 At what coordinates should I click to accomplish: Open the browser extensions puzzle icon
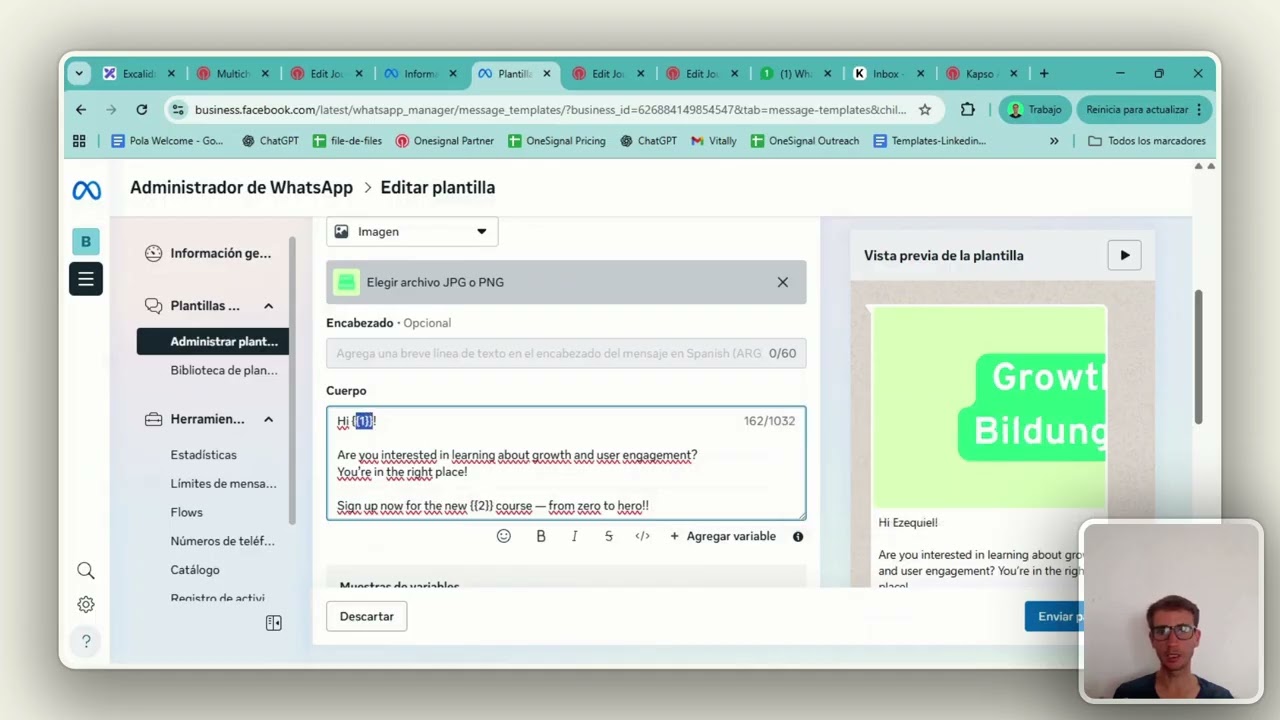coord(967,109)
